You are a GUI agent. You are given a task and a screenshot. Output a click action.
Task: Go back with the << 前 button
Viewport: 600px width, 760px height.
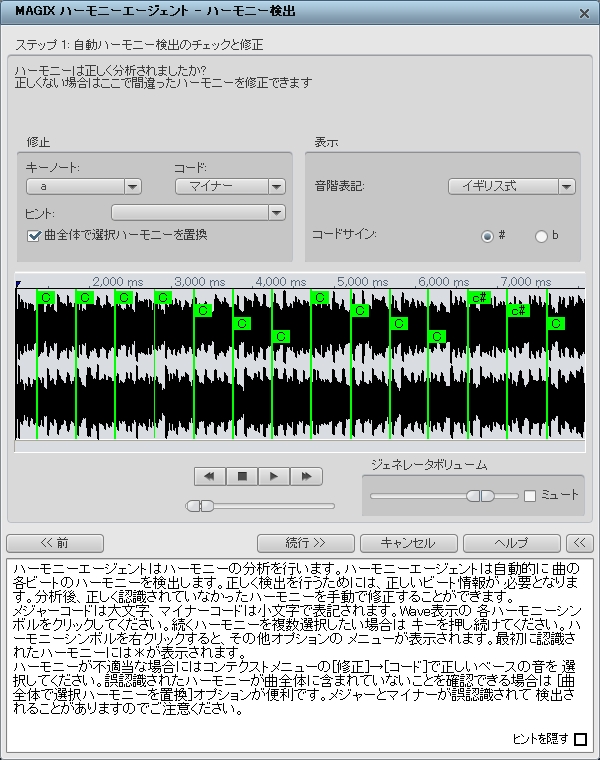coord(55,543)
